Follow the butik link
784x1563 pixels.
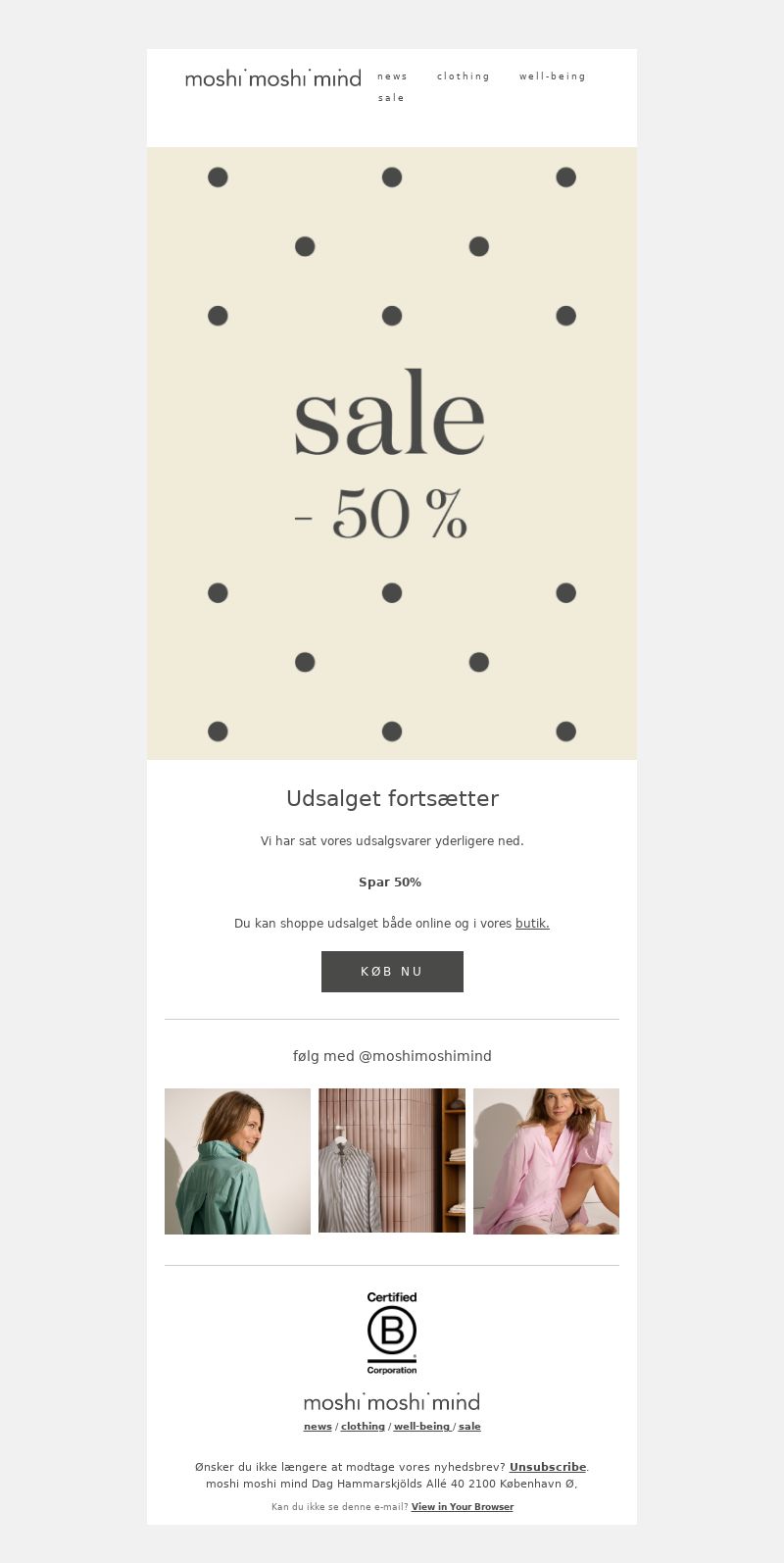(x=532, y=924)
